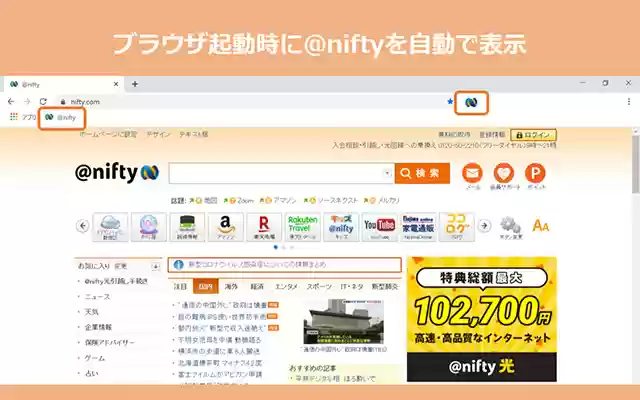Select the エンタメ news tab
Viewport: 640px width, 400px height.
287,287
